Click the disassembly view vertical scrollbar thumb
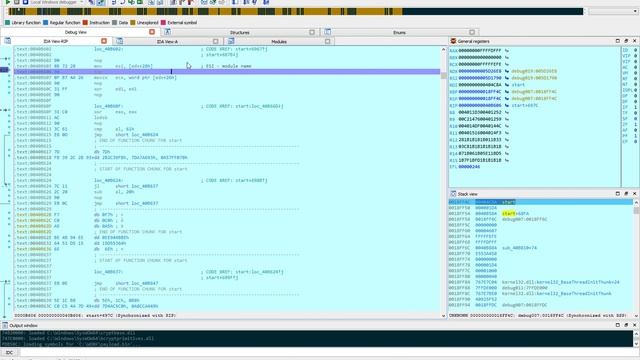 444,76
